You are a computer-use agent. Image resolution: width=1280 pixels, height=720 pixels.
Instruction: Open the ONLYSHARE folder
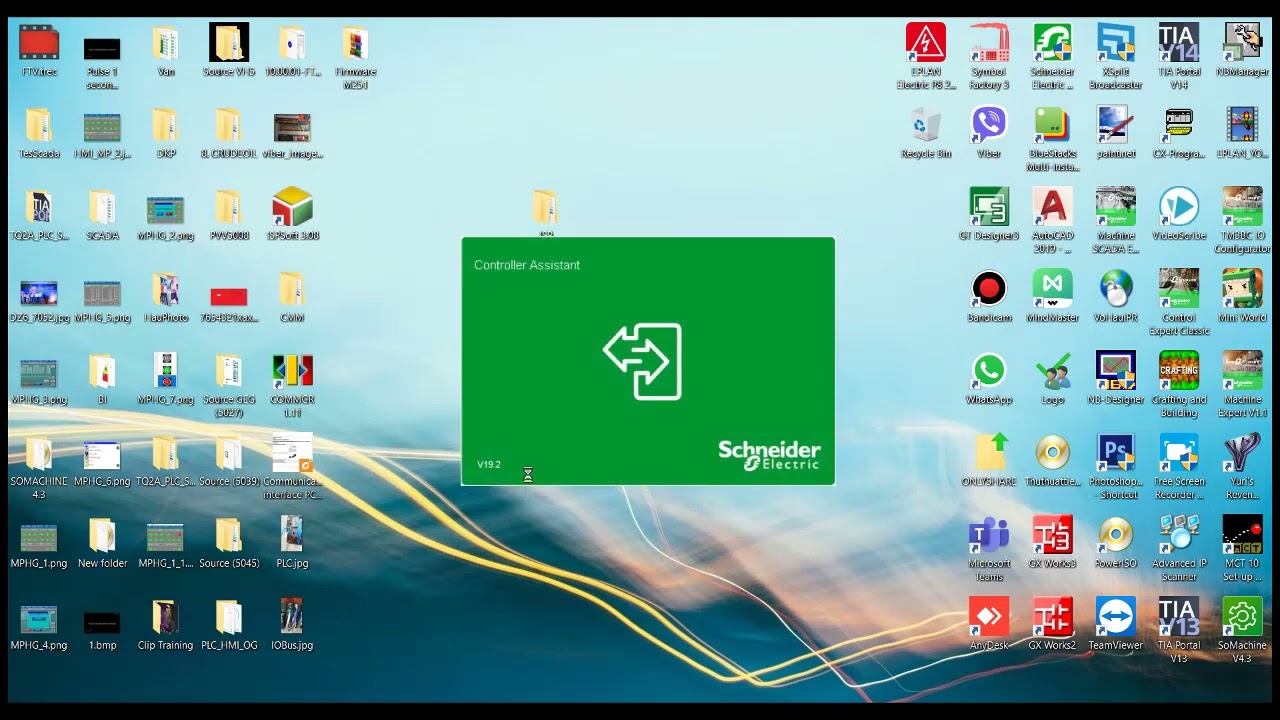[989, 453]
